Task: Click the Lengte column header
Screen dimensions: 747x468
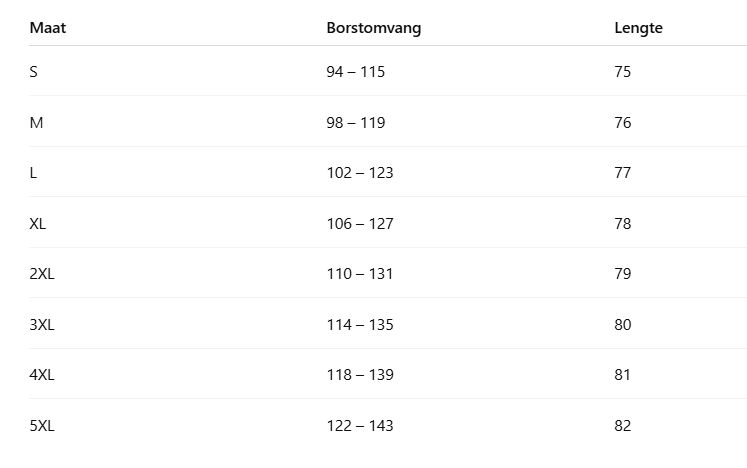Action: [638, 28]
